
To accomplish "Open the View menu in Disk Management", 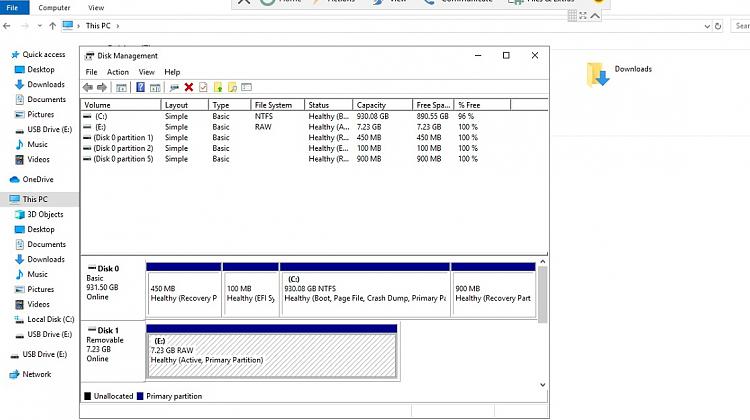I will point(146,72).
